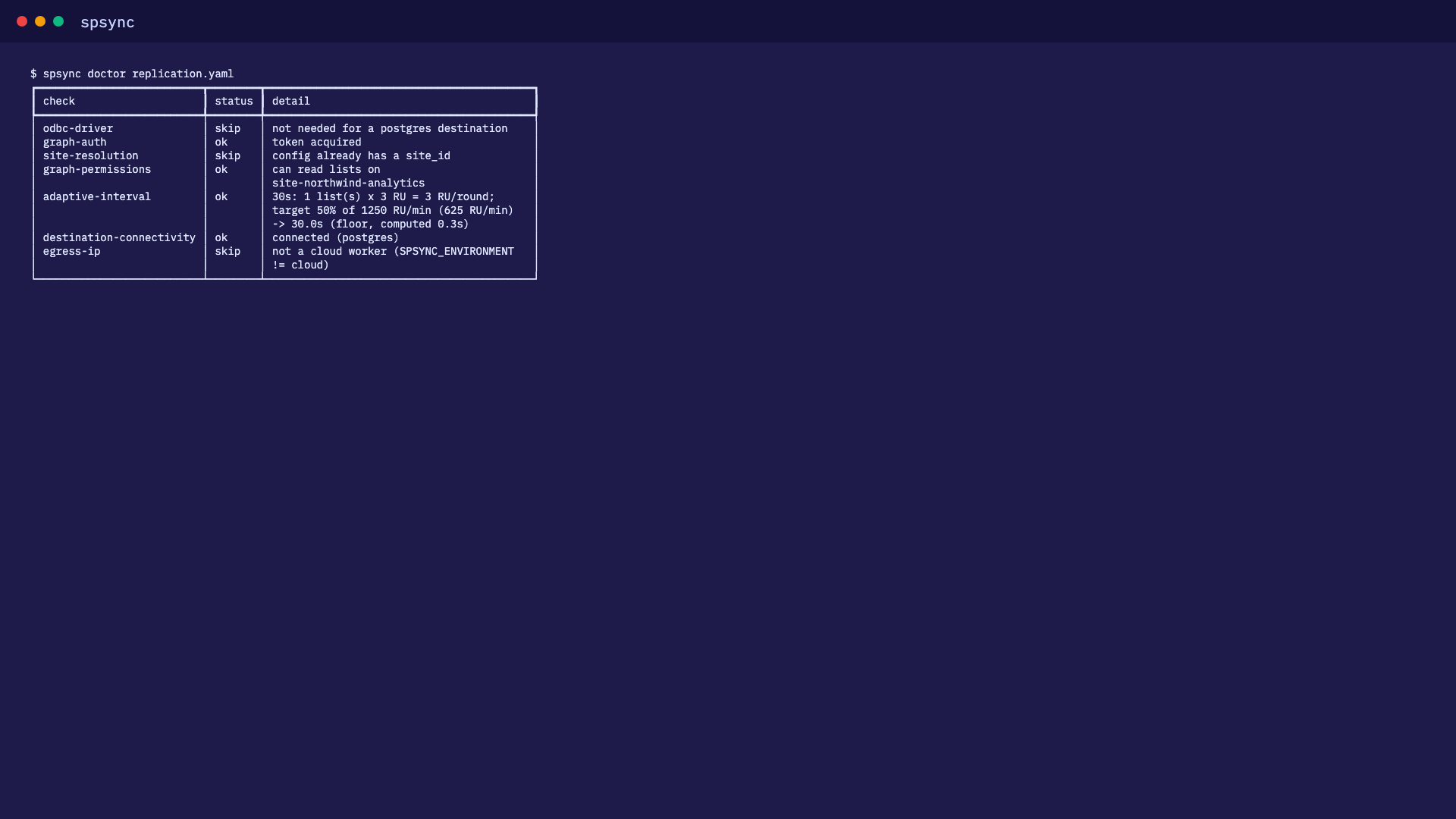Click the 'site-northwind-analytics' site name
1456x819 pixels.
[x=349, y=183]
